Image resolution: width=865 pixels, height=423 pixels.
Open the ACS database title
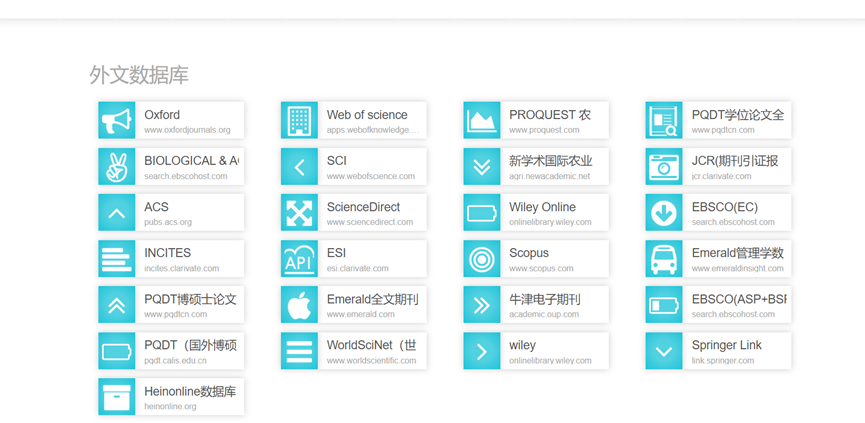click(156, 207)
